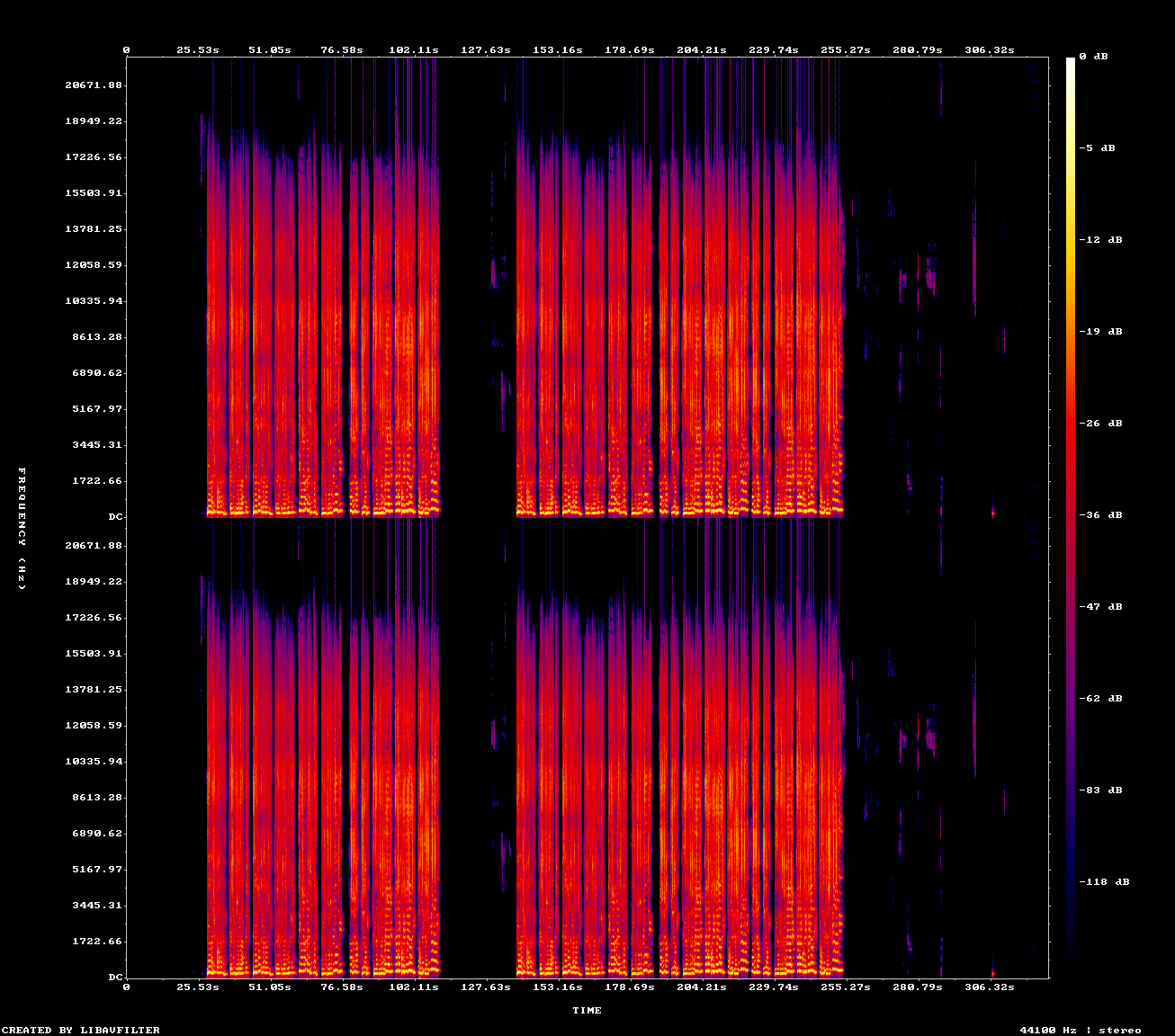The image size is (1175, 1036).
Task: Click 255.27s on the bottom time axis
Action: pos(846,987)
